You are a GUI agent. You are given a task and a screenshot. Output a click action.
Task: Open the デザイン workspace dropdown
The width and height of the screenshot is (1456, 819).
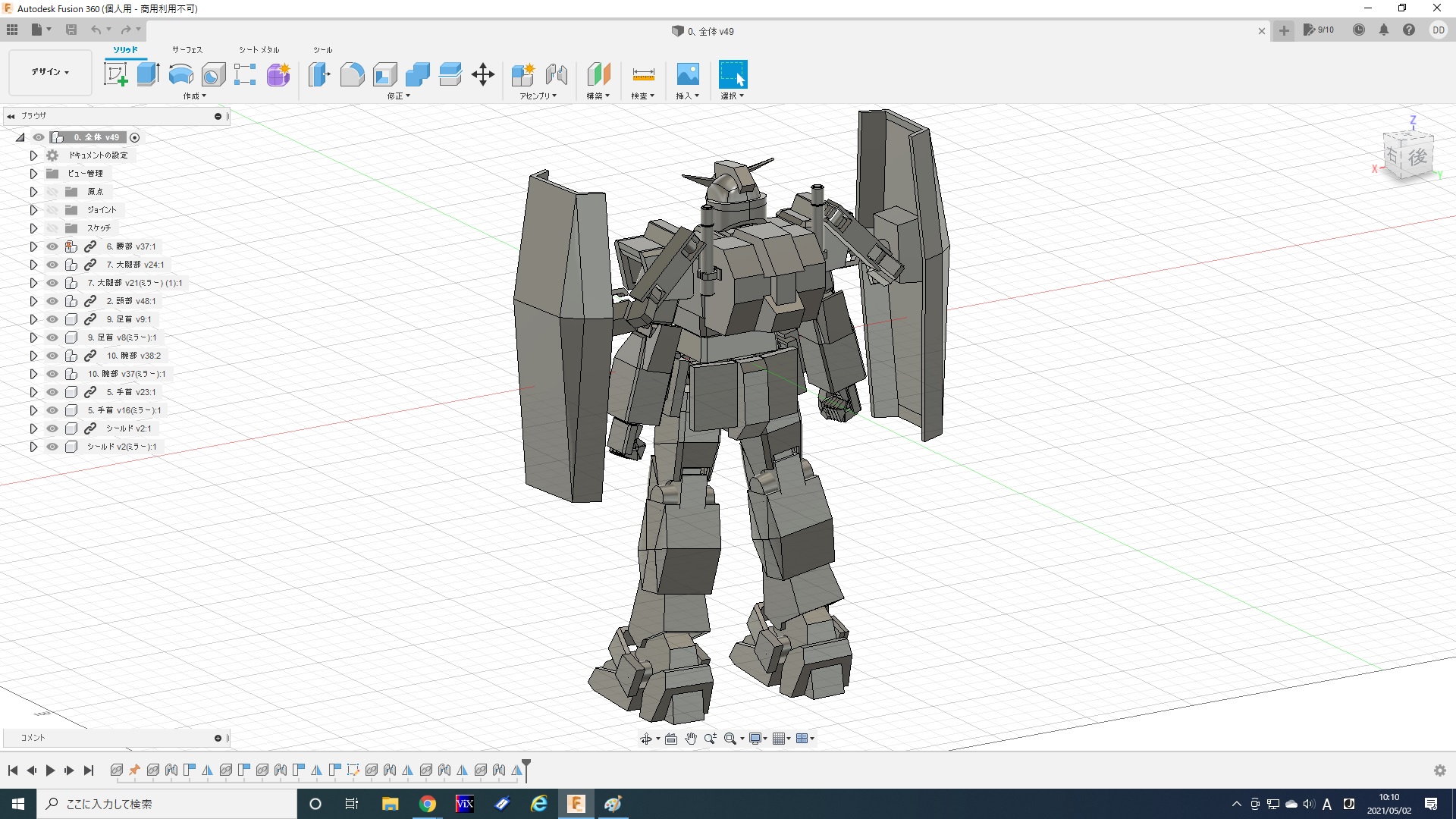50,72
